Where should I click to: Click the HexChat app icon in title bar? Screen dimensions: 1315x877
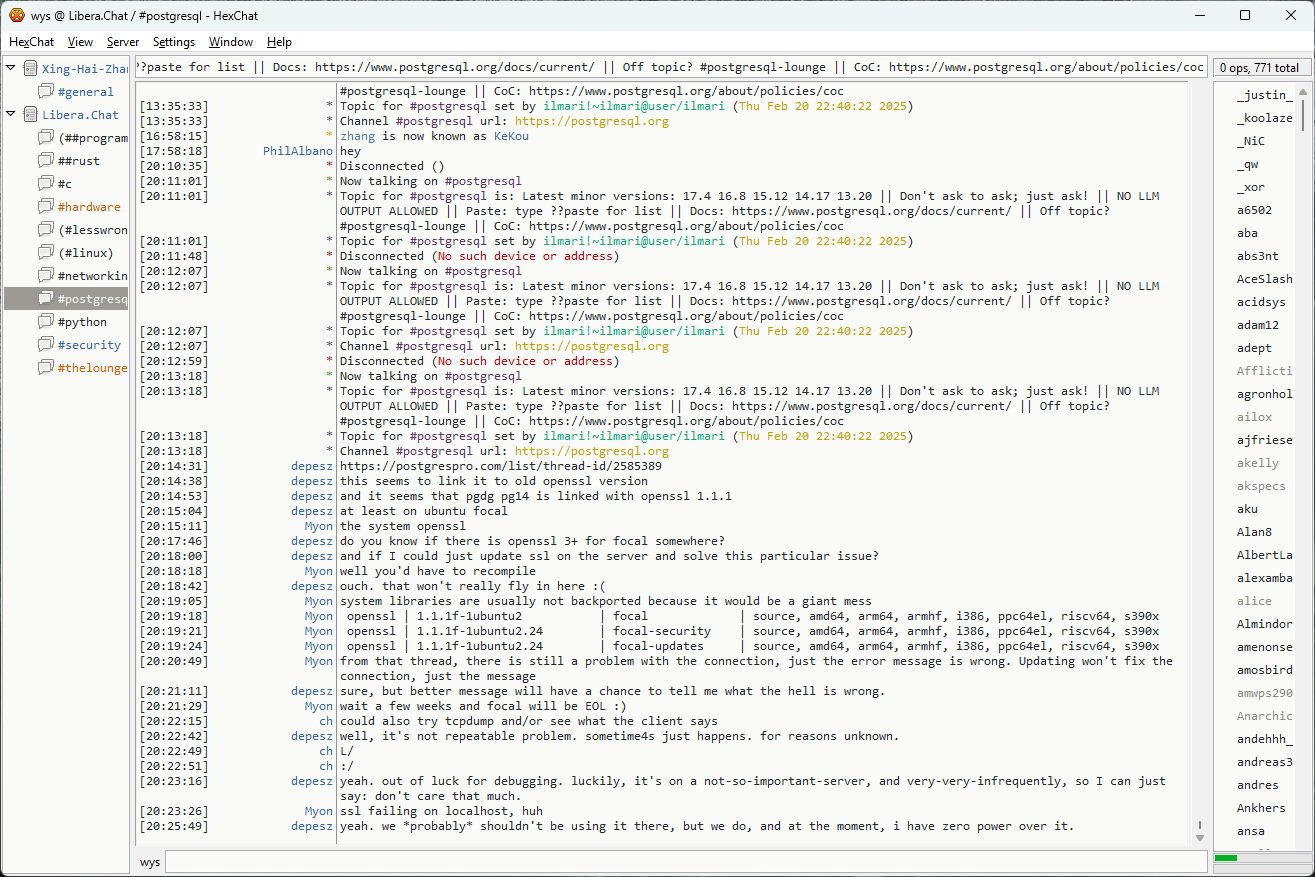pos(17,15)
